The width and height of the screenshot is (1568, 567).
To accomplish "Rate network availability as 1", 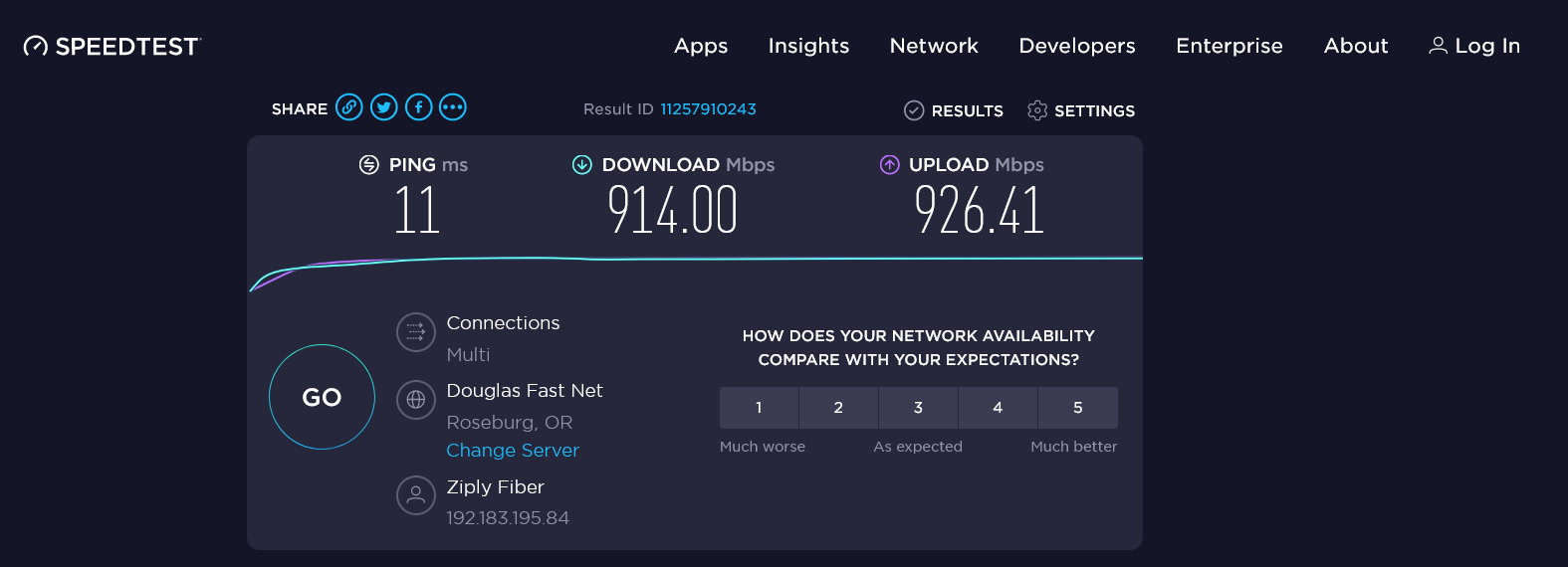I will click(759, 408).
